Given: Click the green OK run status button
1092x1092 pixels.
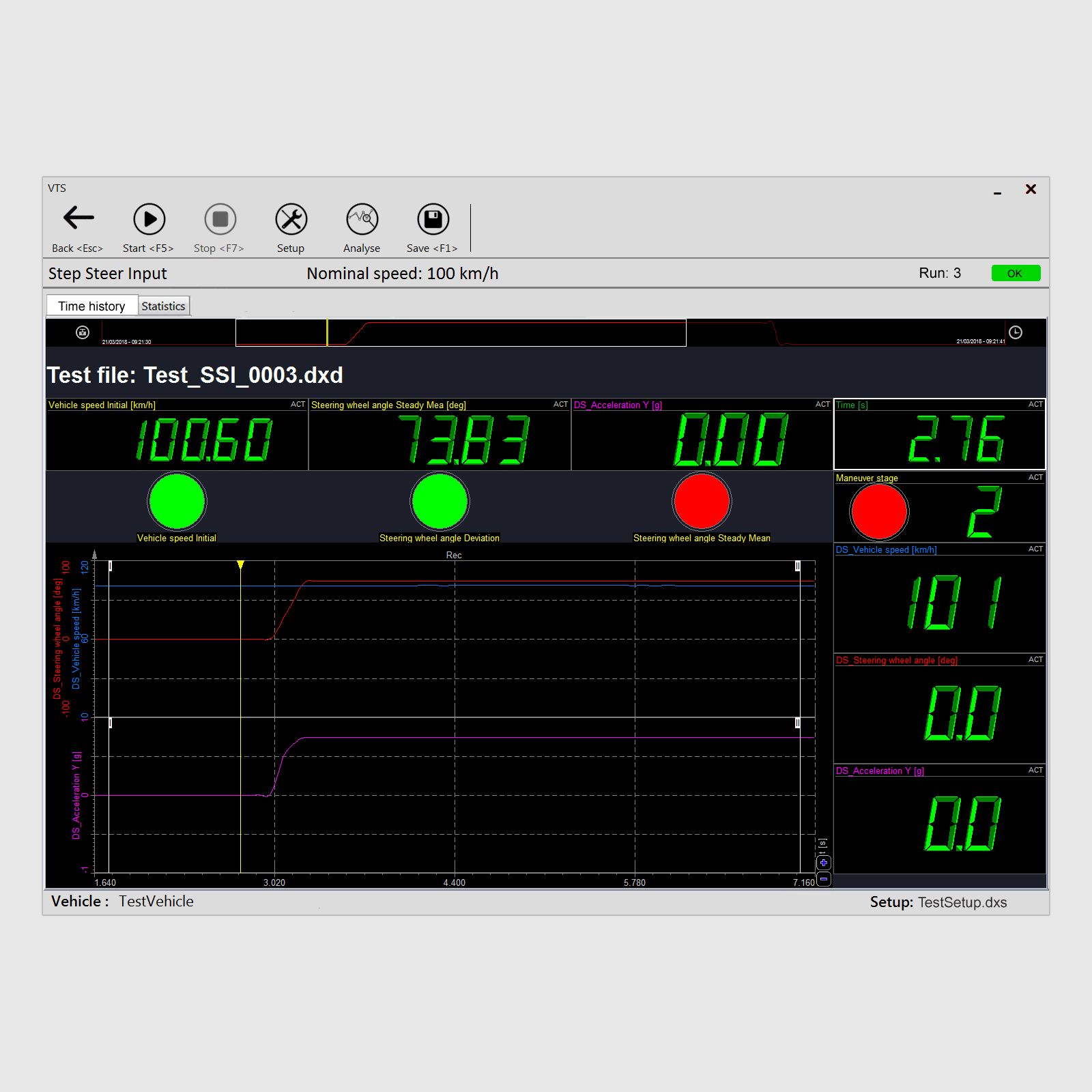Looking at the screenshot, I should (1016, 273).
